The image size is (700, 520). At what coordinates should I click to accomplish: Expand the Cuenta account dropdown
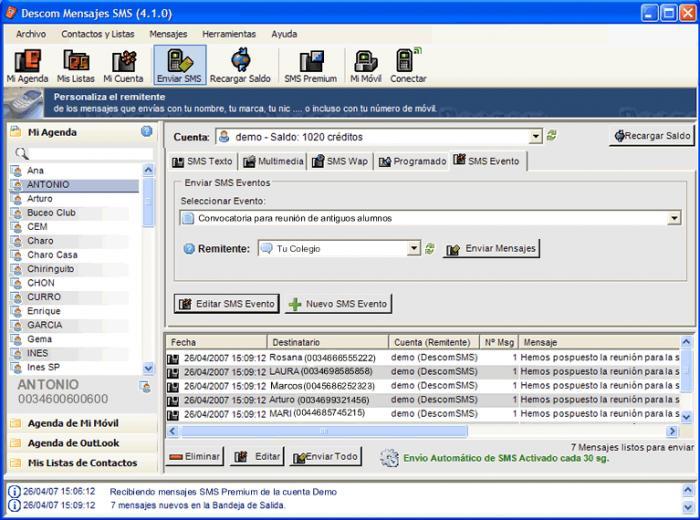pos(536,137)
